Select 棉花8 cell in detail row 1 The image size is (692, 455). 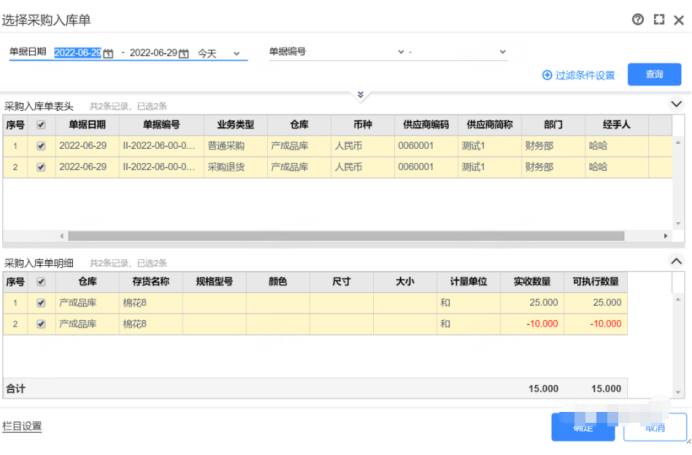(x=150, y=303)
